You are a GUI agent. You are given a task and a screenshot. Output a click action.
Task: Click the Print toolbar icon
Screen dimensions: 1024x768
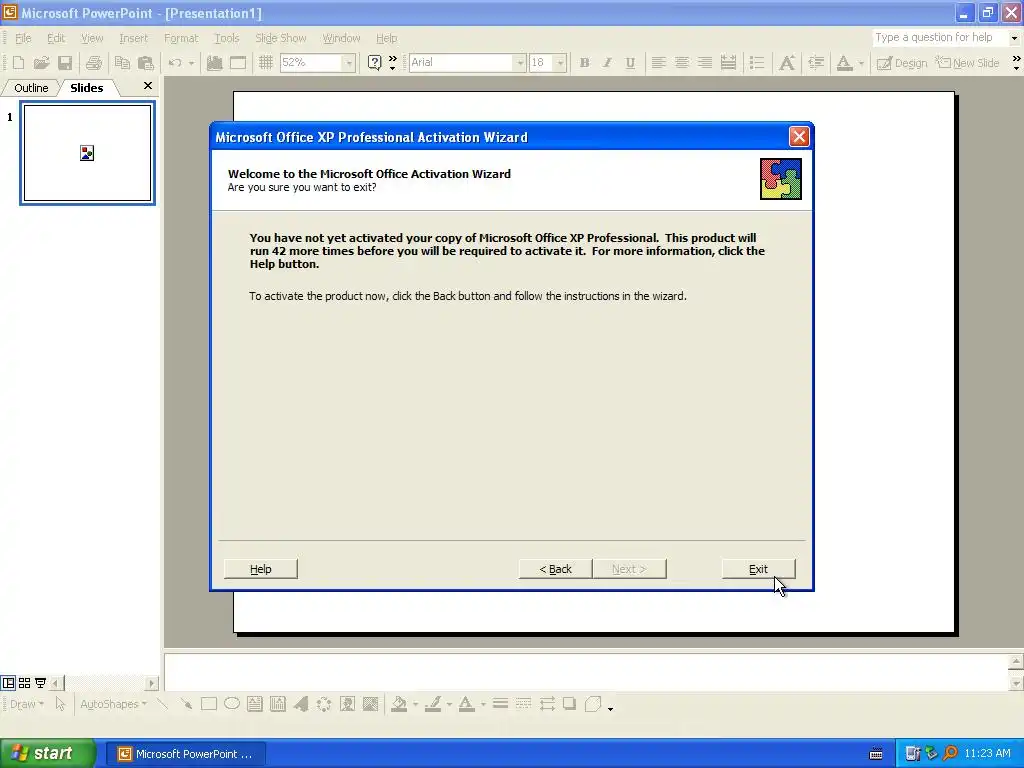(x=93, y=63)
